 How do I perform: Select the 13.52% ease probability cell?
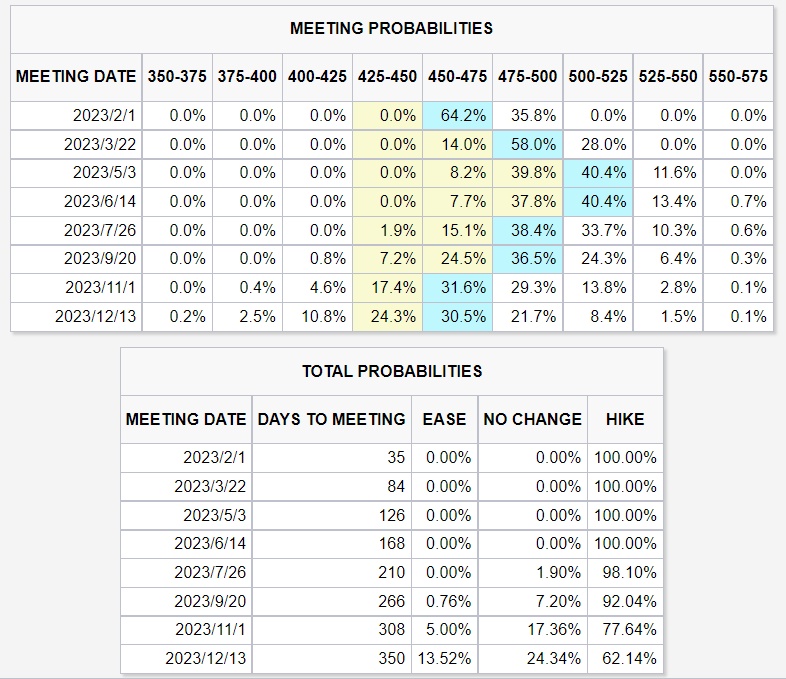[x=448, y=658]
